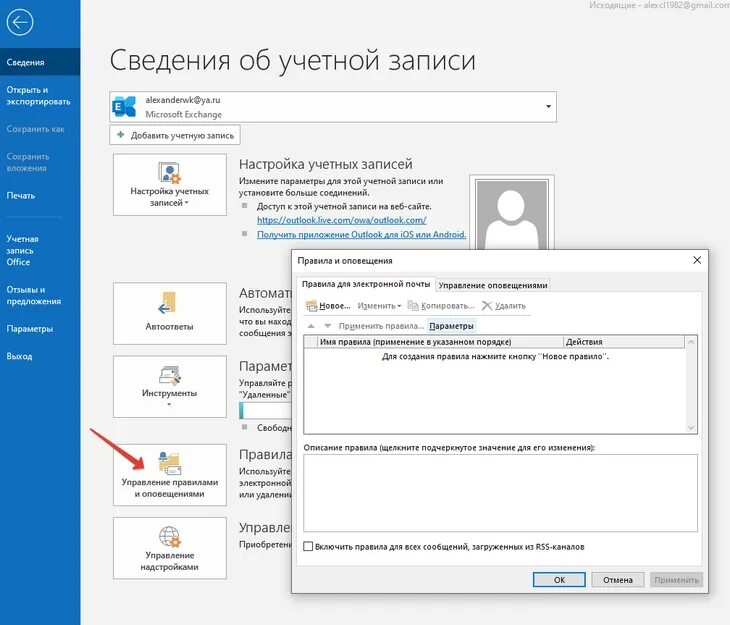Click the rule description text box
Viewport: 730px width, 625px height.
[x=500, y=493]
